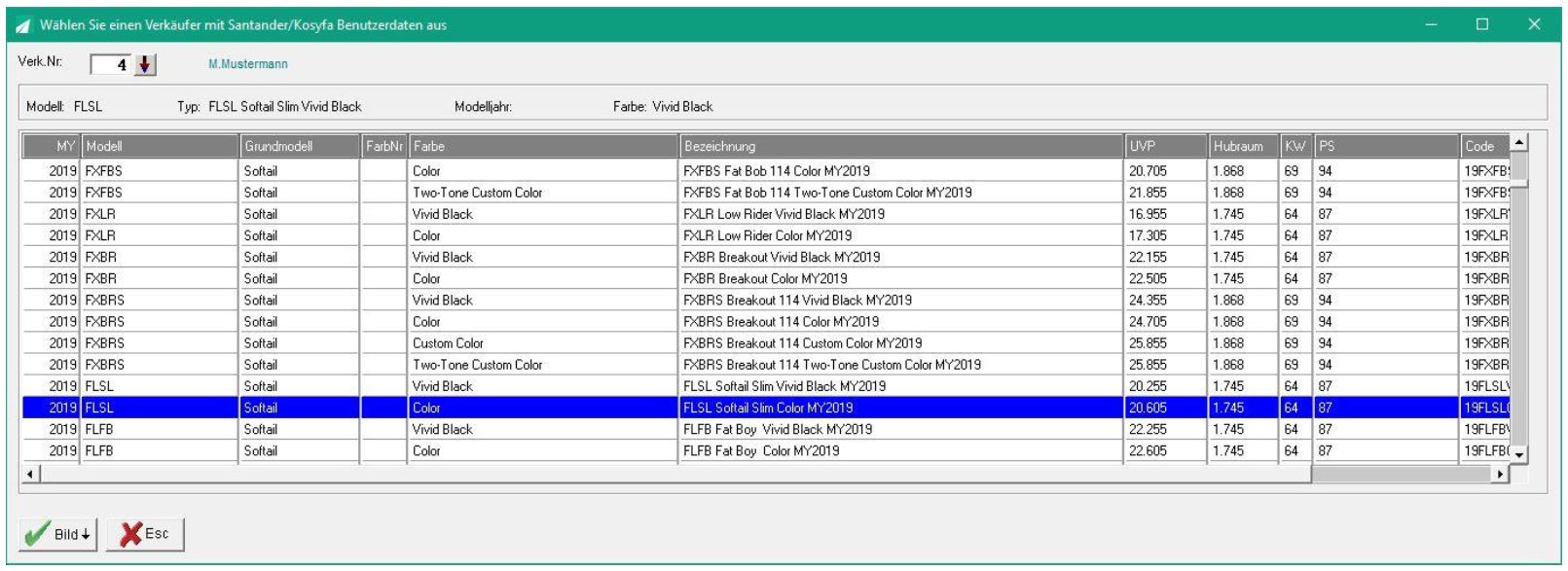Cancel with the Esc button

point(145,534)
